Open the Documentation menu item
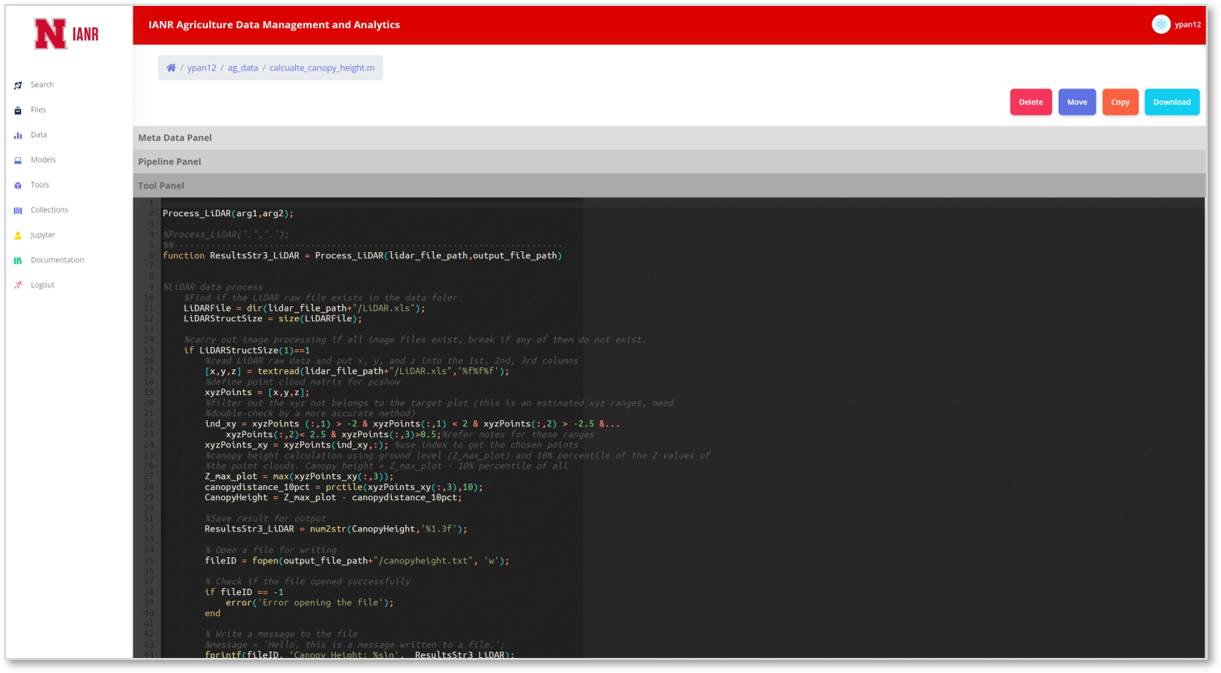This screenshot has height=673, width=1221. 57,260
